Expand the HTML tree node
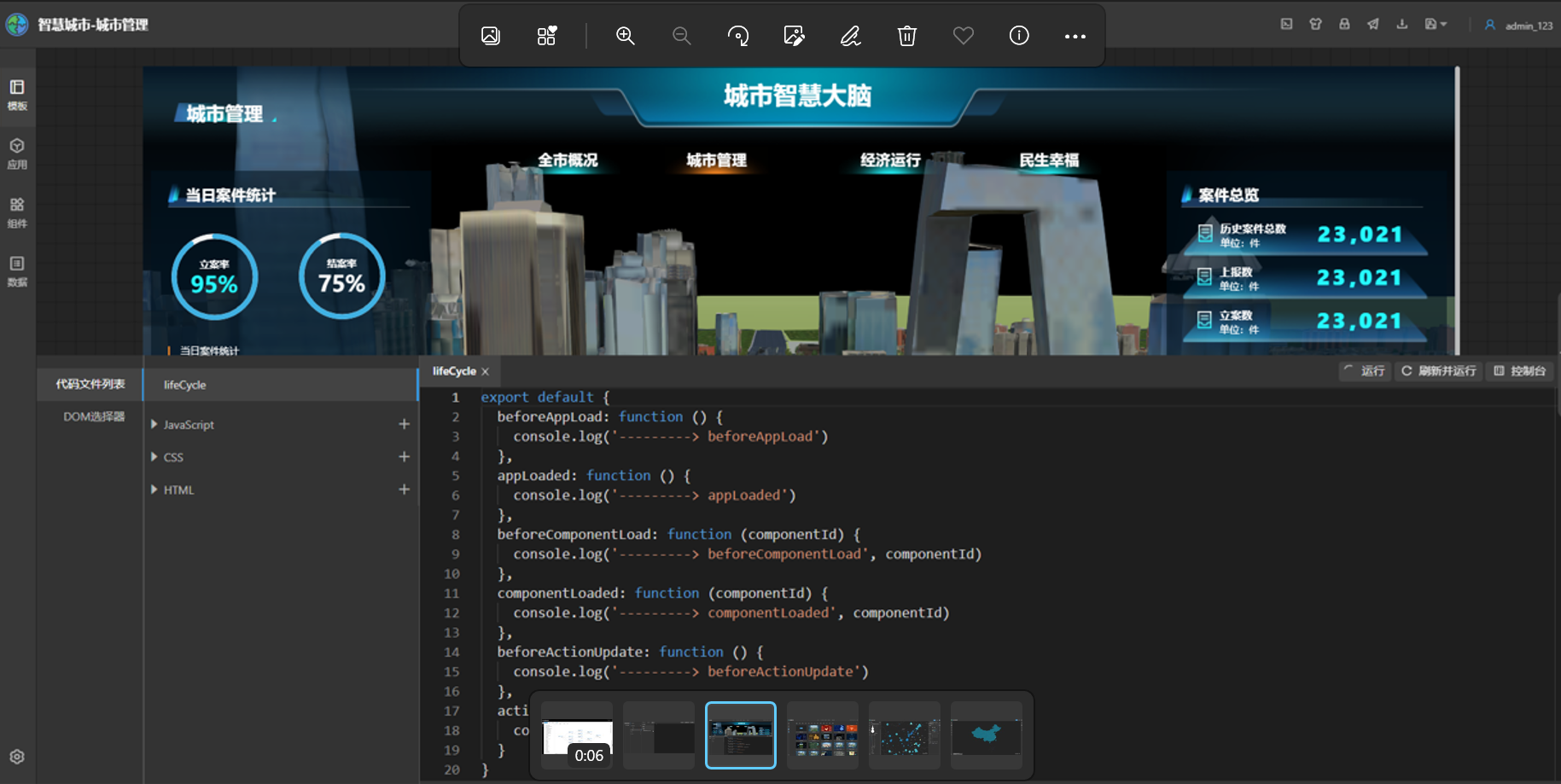 pos(154,490)
